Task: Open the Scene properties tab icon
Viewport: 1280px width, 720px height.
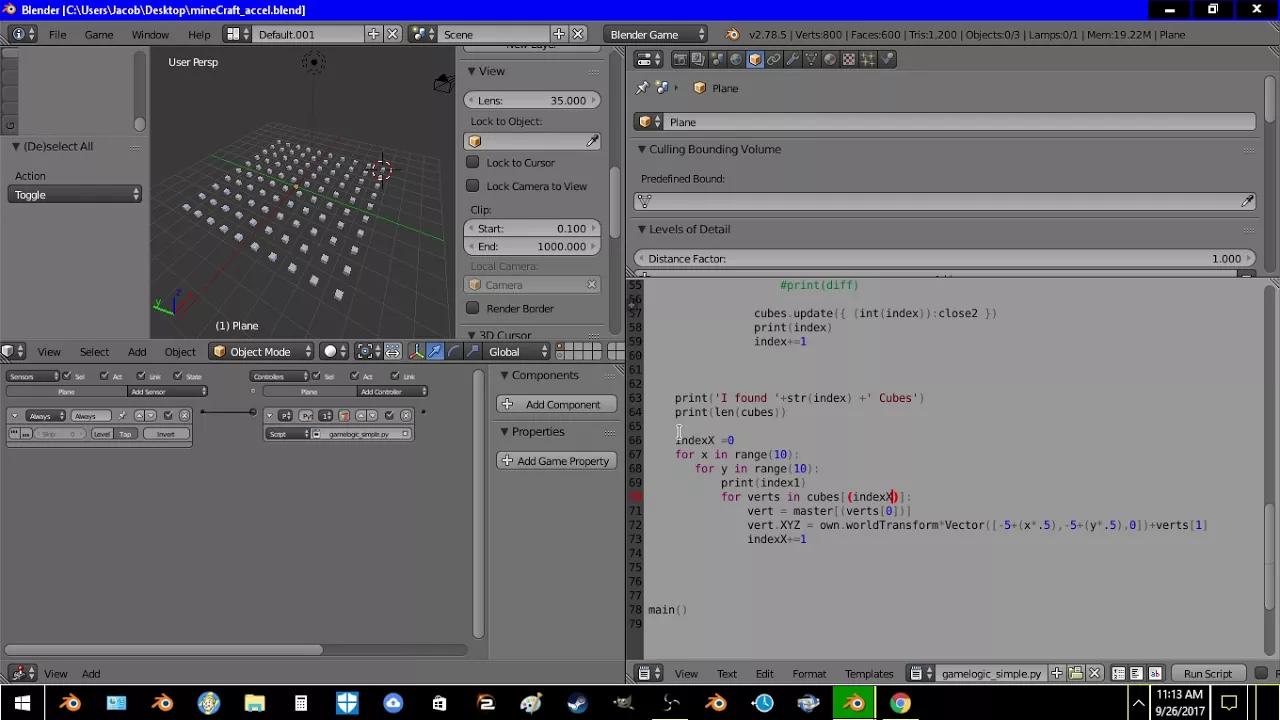Action: point(717,59)
